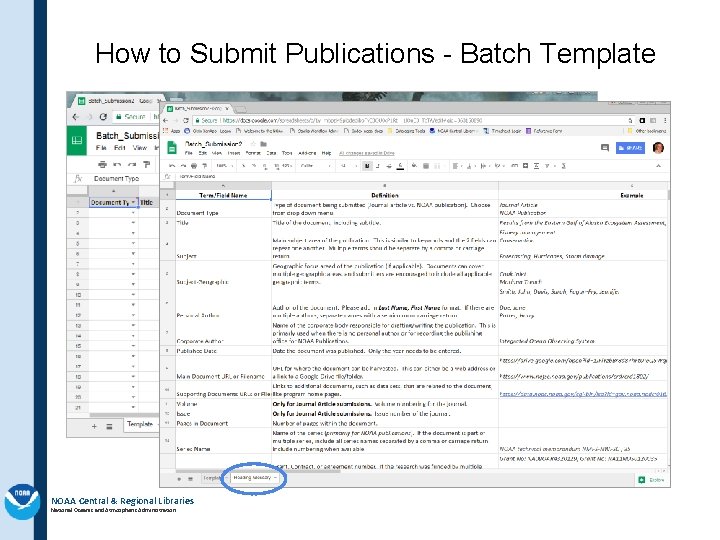Open the font family dropdown in toolbar
This screenshot has height=540, width=720.
316,166
